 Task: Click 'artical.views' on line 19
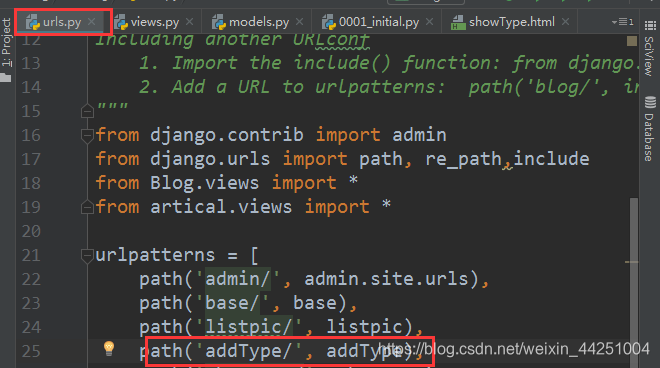221,207
